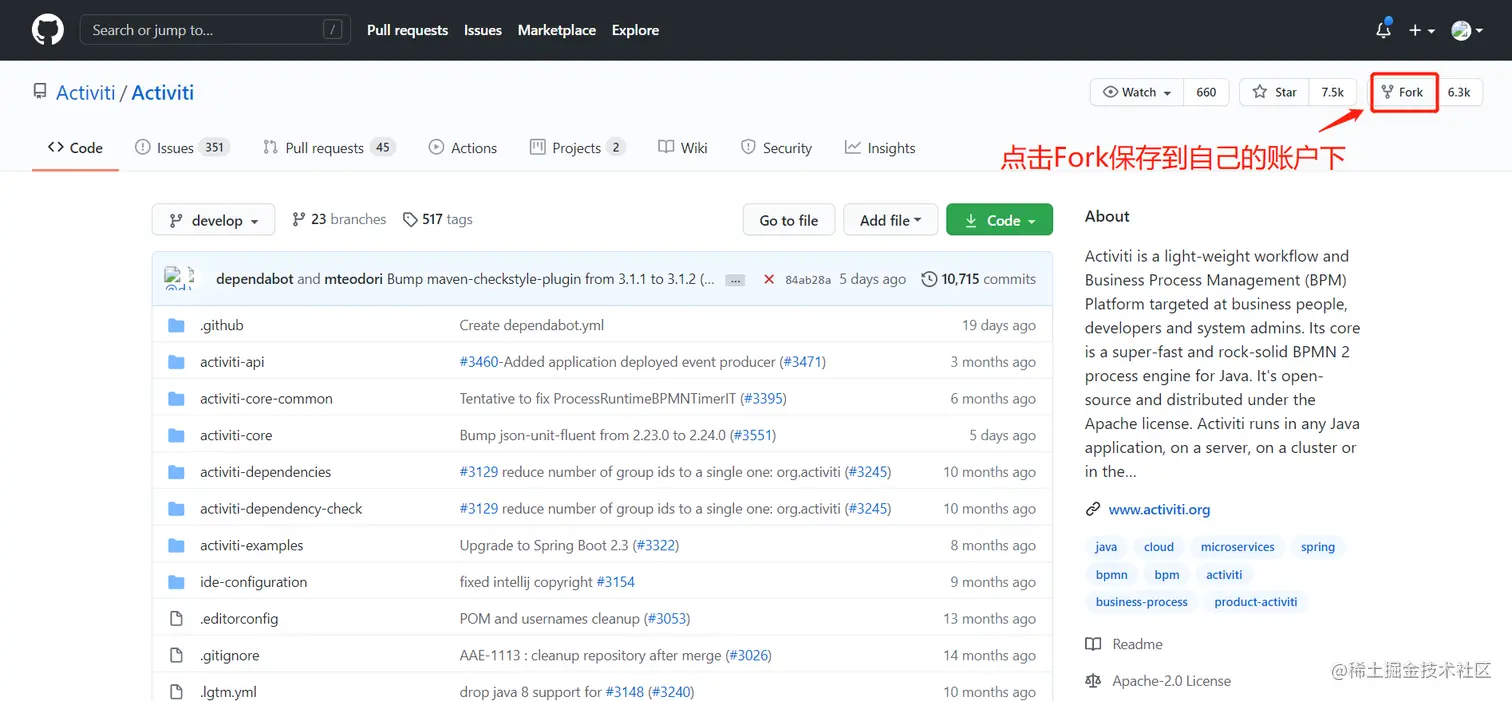Open the Add file dropdown
The width and height of the screenshot is (1512, 701).
point(890,220)
